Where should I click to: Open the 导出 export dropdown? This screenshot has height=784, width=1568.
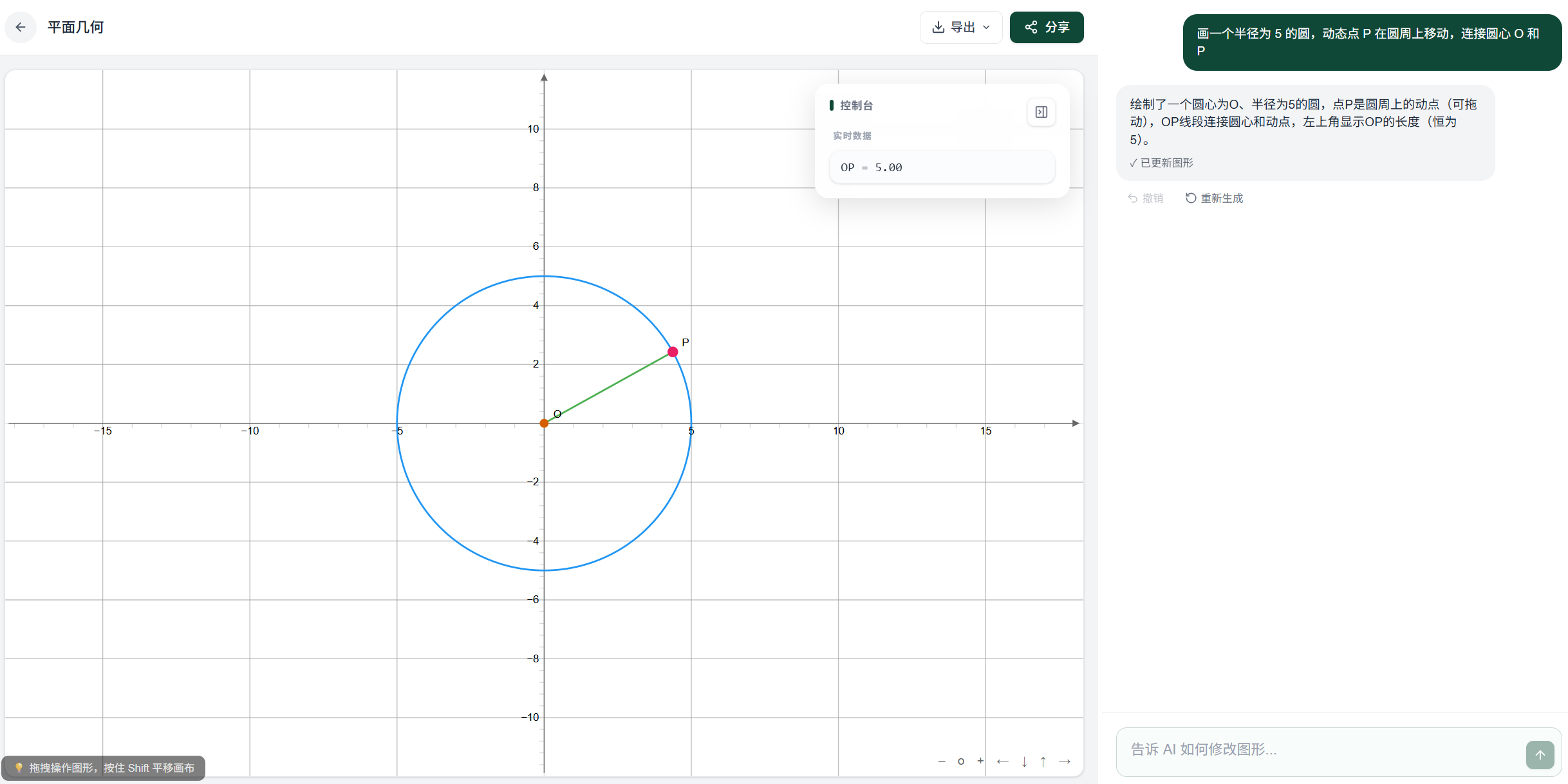[961, 27]
